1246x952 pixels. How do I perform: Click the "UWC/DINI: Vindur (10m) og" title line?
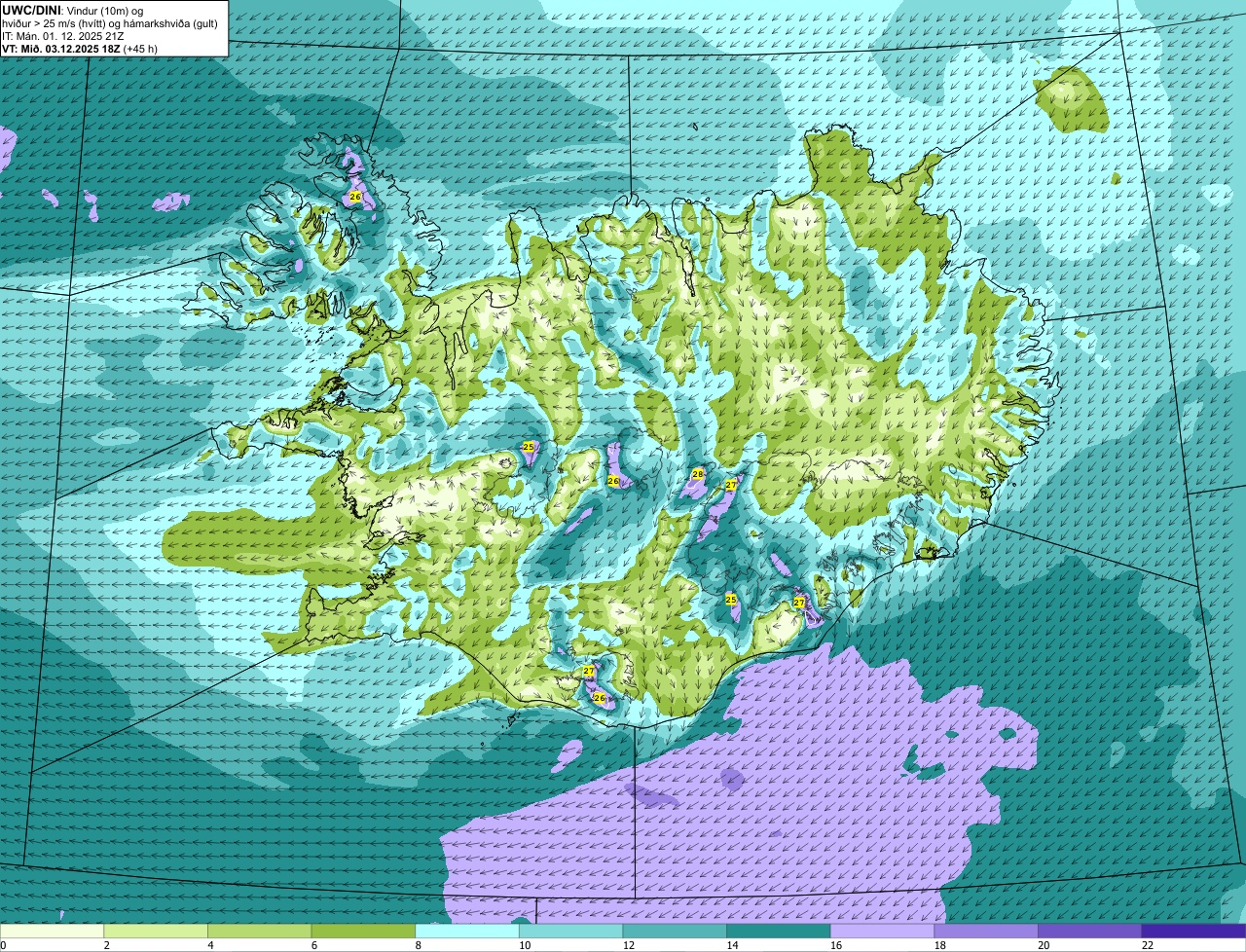click(73, 10)
